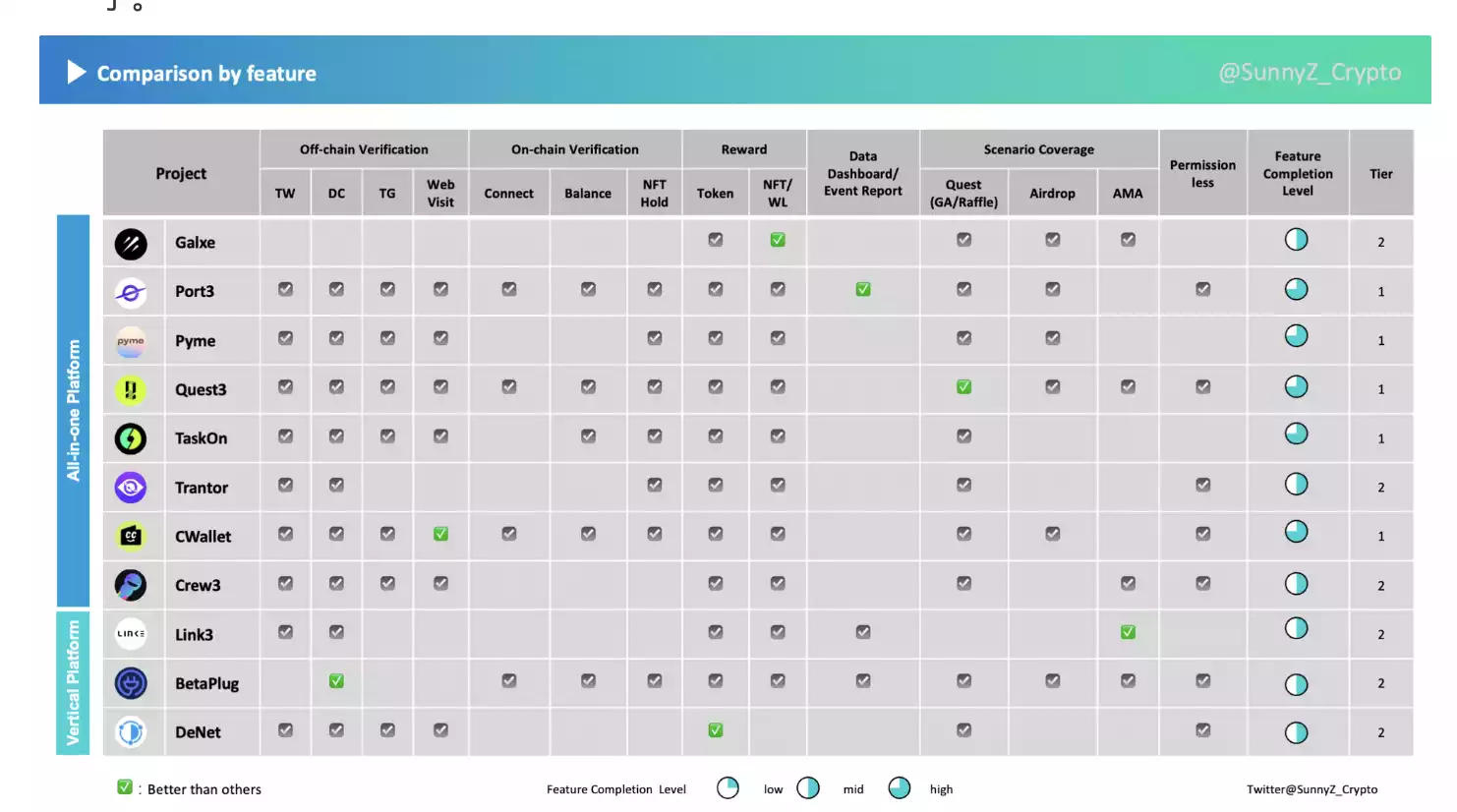
Task: Select the BetaPlug plug logo icon
Action: (x=131, y=683)
